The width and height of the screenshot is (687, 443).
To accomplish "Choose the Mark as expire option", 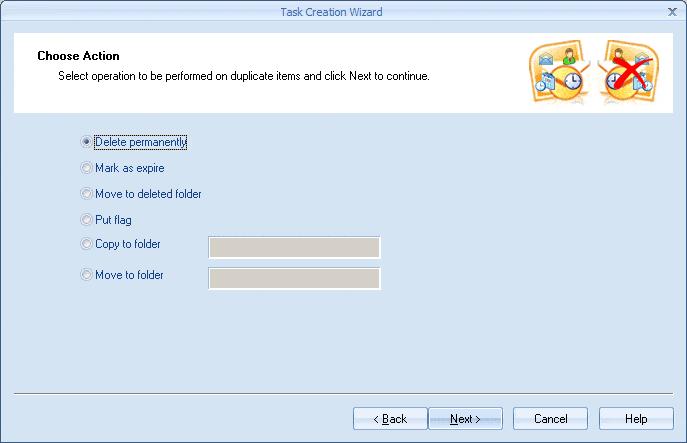I will tap(87, 168).
